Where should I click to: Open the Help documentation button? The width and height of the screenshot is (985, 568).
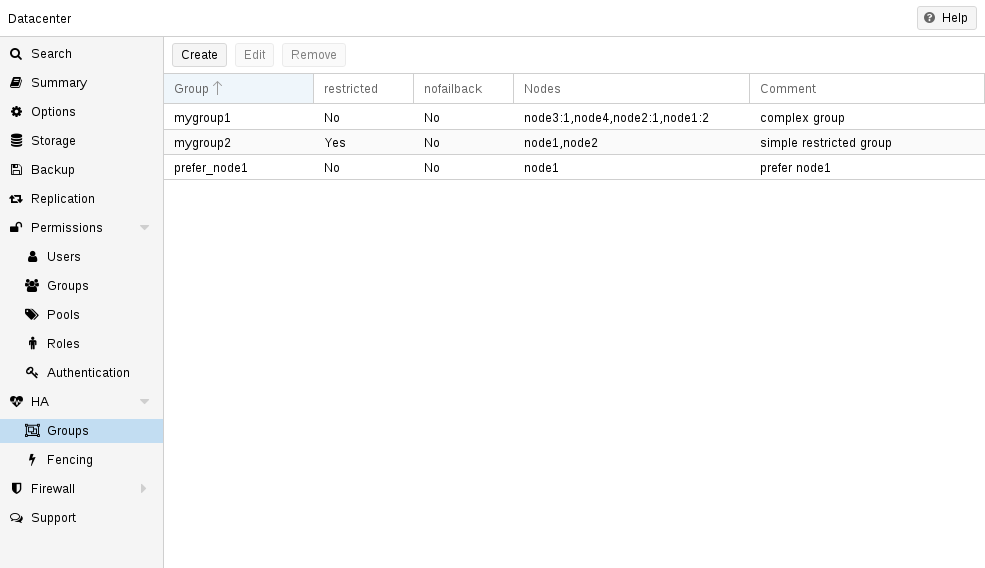click(x=946, y=18)
